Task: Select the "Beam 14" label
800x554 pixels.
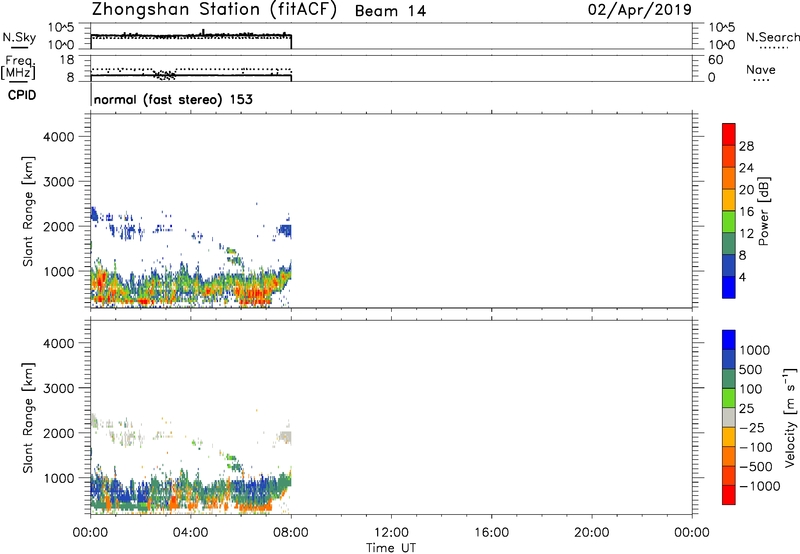Action: point(390,11)
